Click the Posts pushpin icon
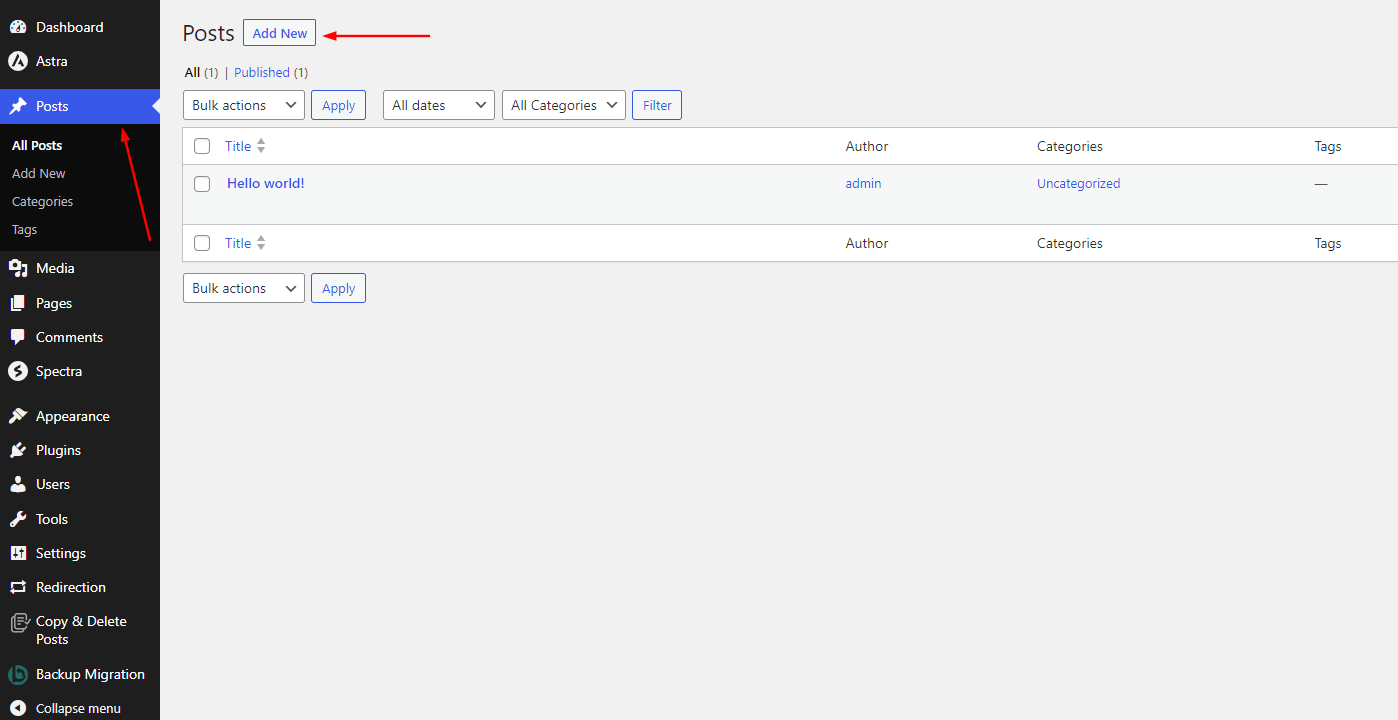The height and width of the screenshot is (720, 1398). click(18, 106)
